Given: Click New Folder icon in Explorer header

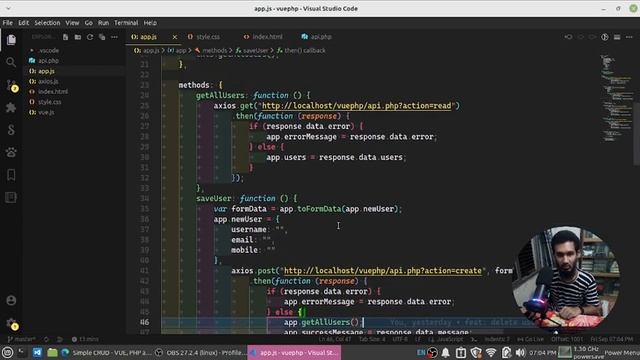Looking at the screenshot, I should tap(78, 37).
